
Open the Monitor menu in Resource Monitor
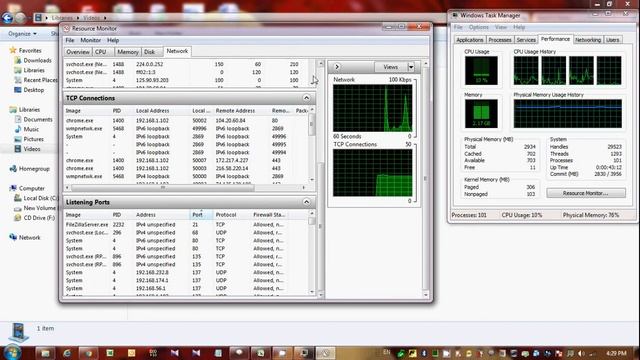[x=90, y=40]
